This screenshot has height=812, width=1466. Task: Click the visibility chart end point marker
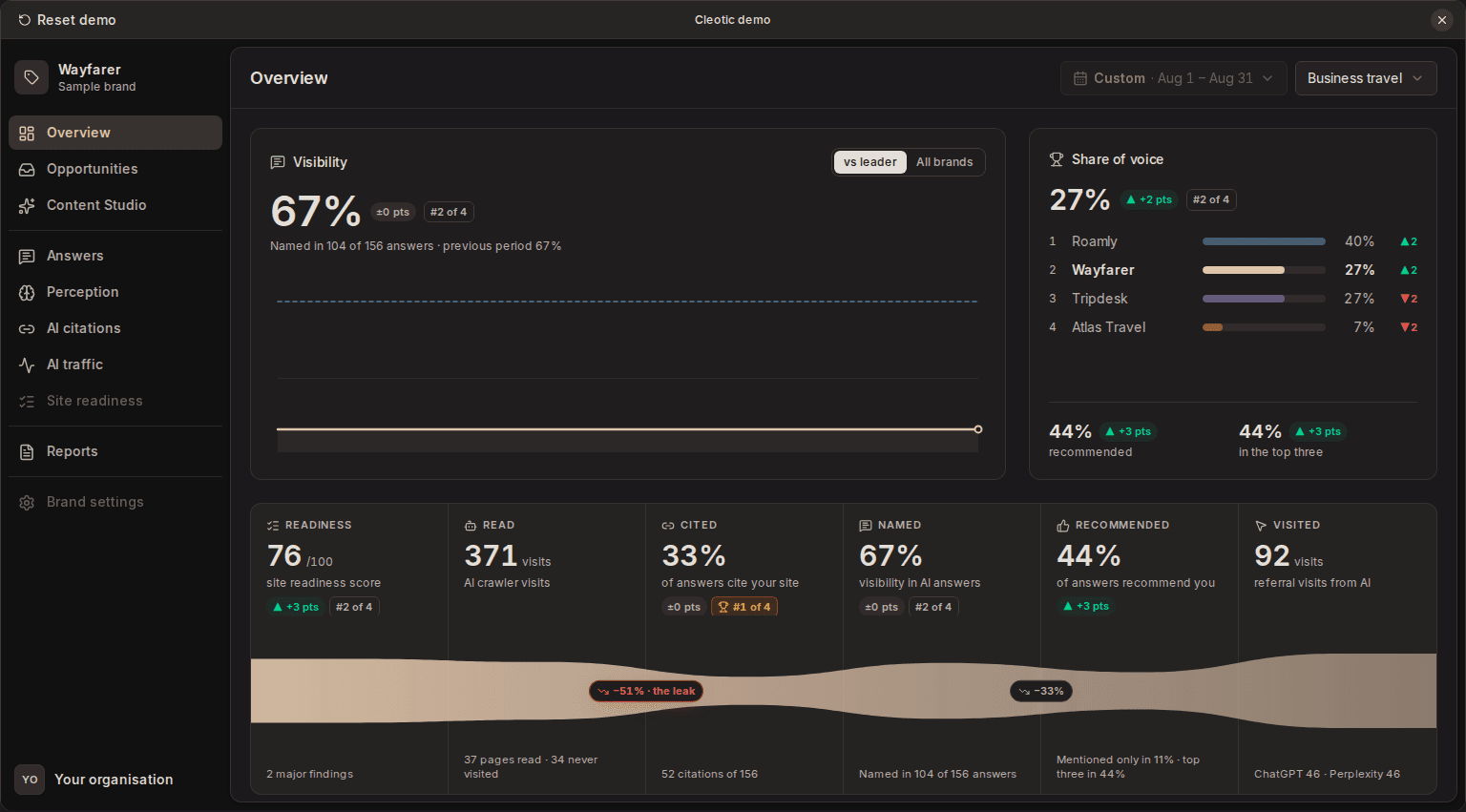[977, 429]
